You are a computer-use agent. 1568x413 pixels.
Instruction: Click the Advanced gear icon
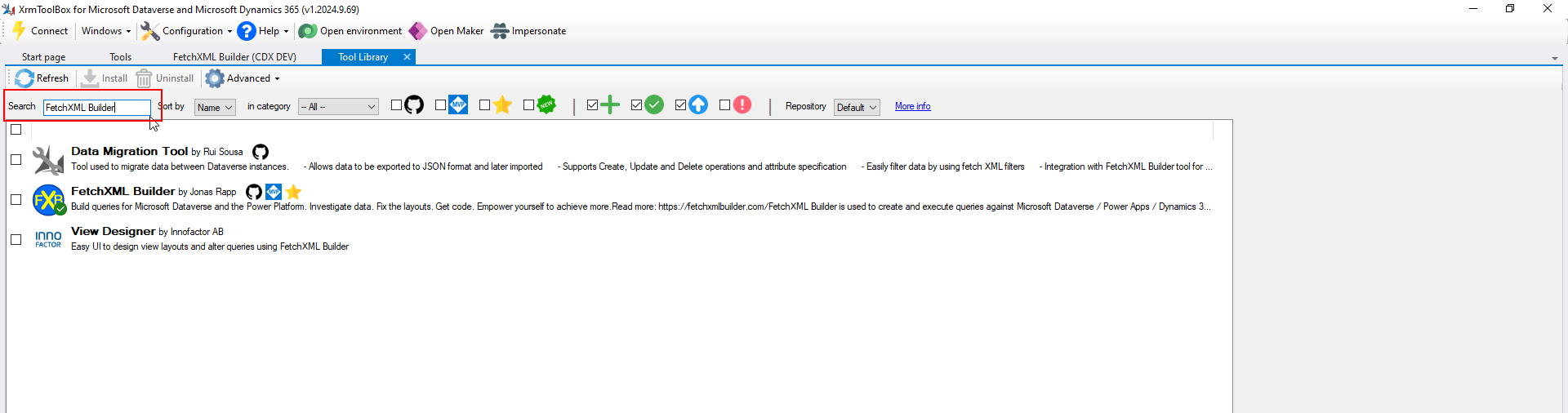click(215, 78)
